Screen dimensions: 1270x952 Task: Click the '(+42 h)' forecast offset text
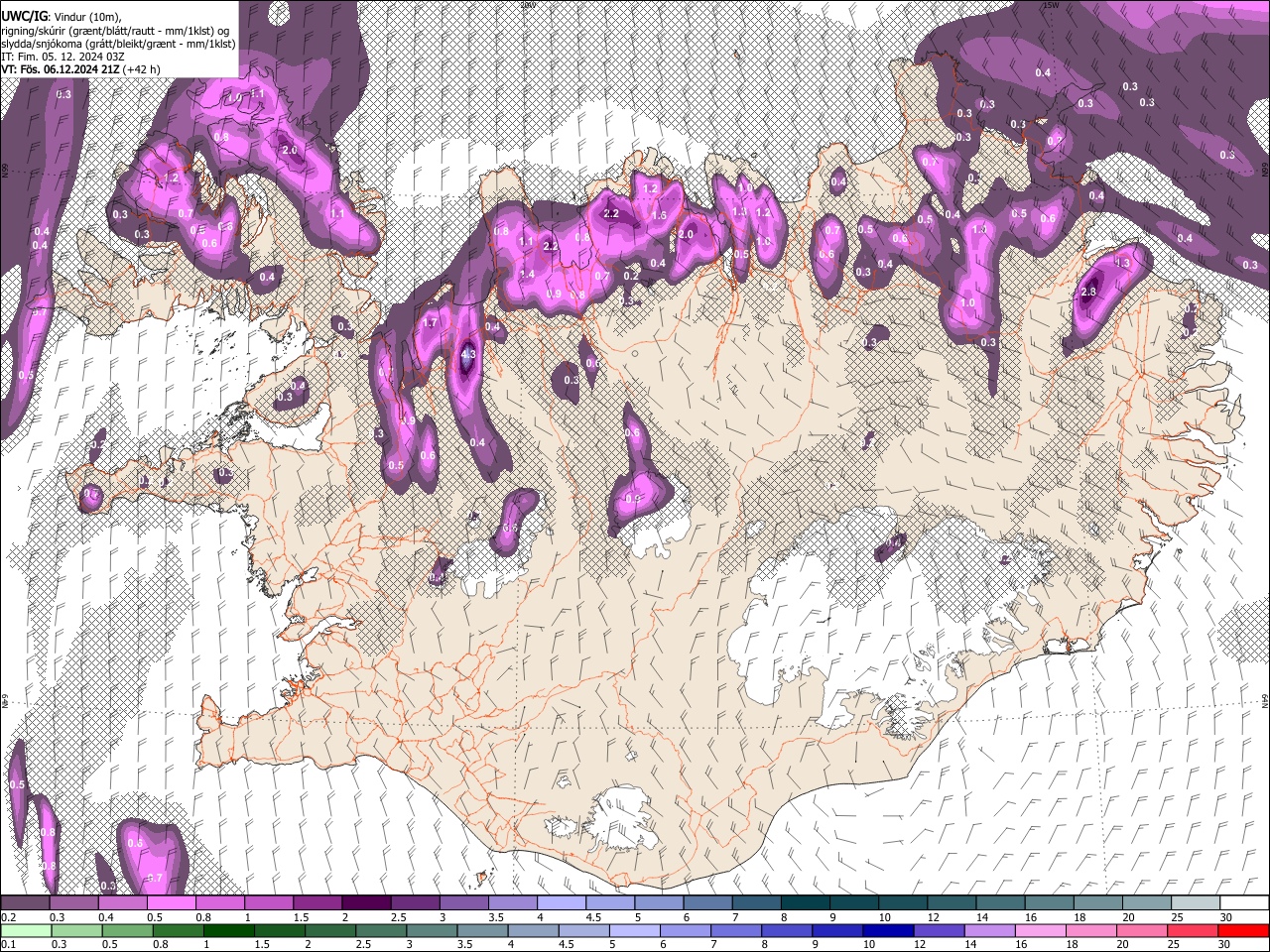(142, 69)
